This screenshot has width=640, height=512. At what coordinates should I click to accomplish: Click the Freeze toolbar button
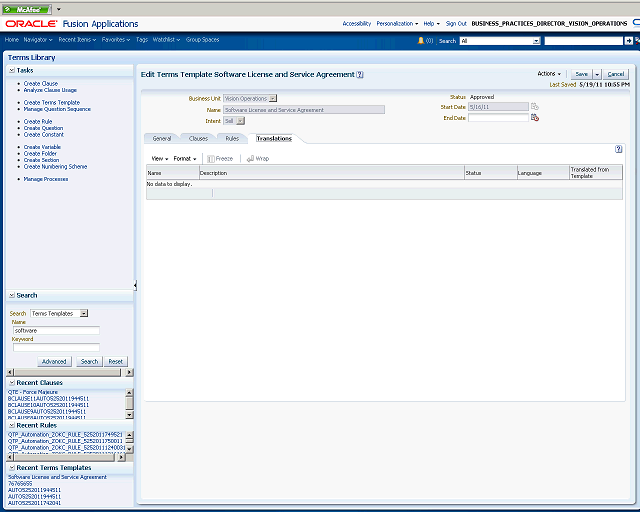[x=220, y=158]
